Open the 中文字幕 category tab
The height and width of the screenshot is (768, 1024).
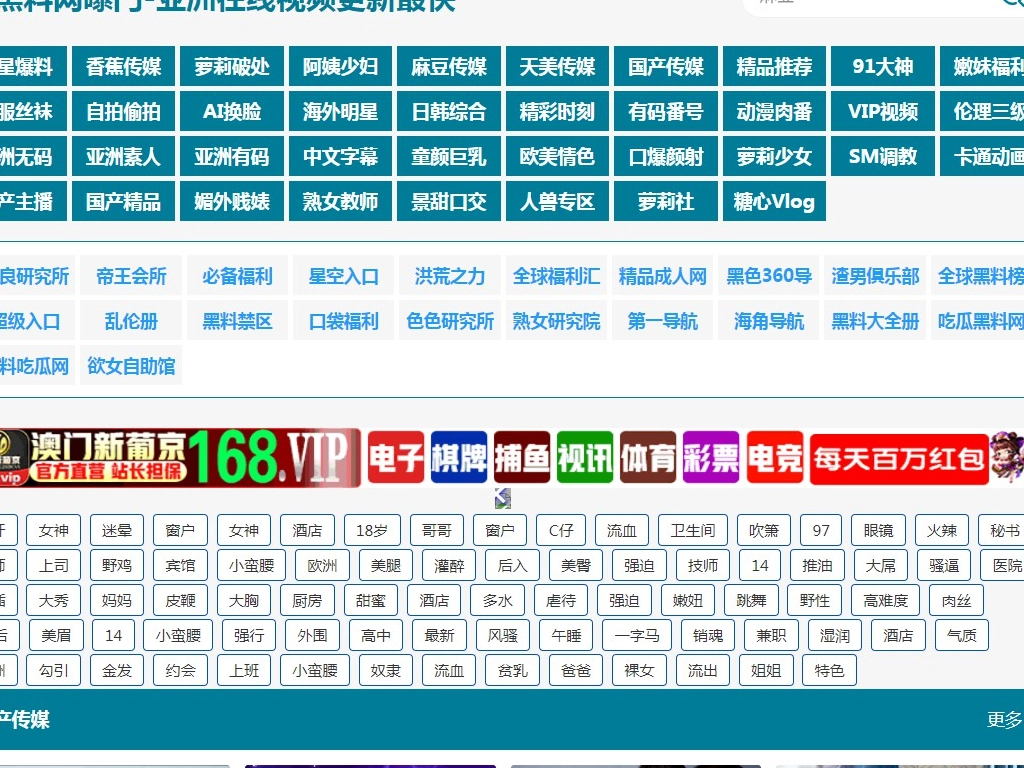tap(340, 156)
